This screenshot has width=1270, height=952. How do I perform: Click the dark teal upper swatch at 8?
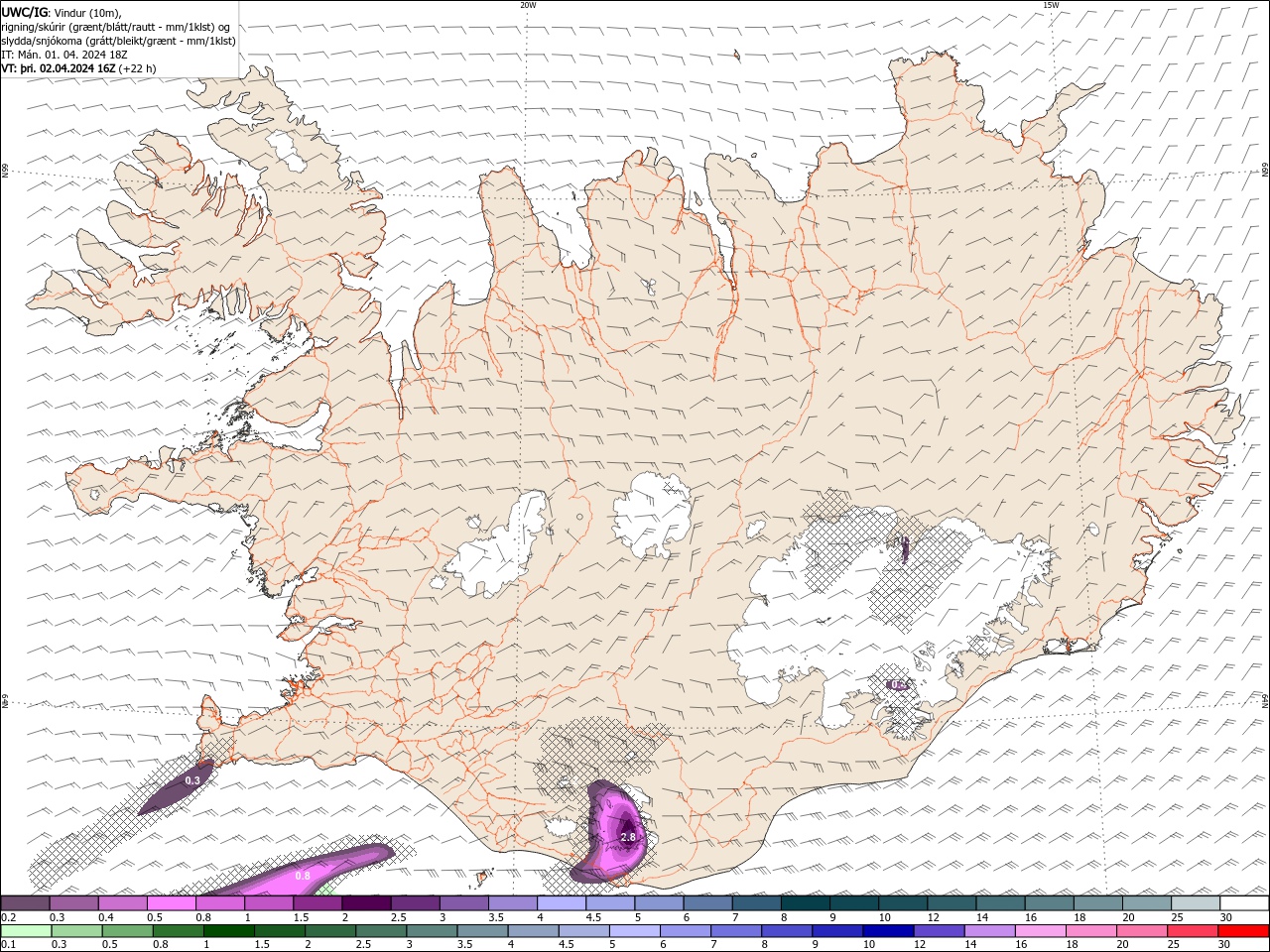coord(805,903)
